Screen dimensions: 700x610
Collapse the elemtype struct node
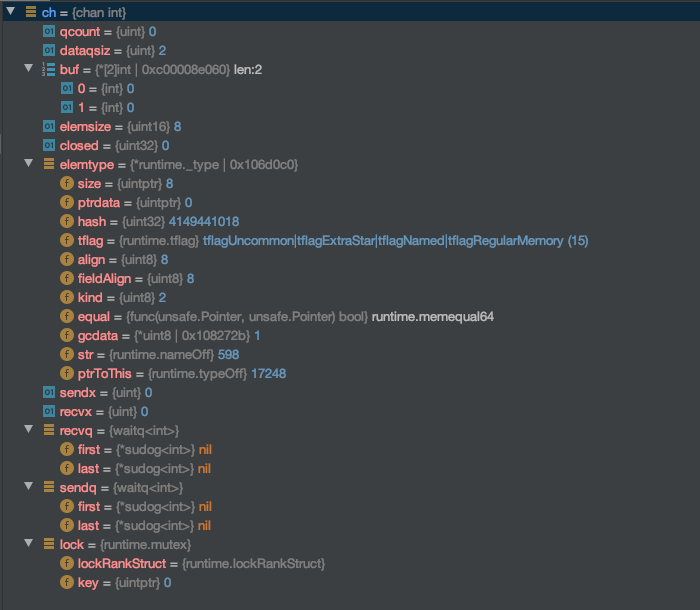coord(29,164)
